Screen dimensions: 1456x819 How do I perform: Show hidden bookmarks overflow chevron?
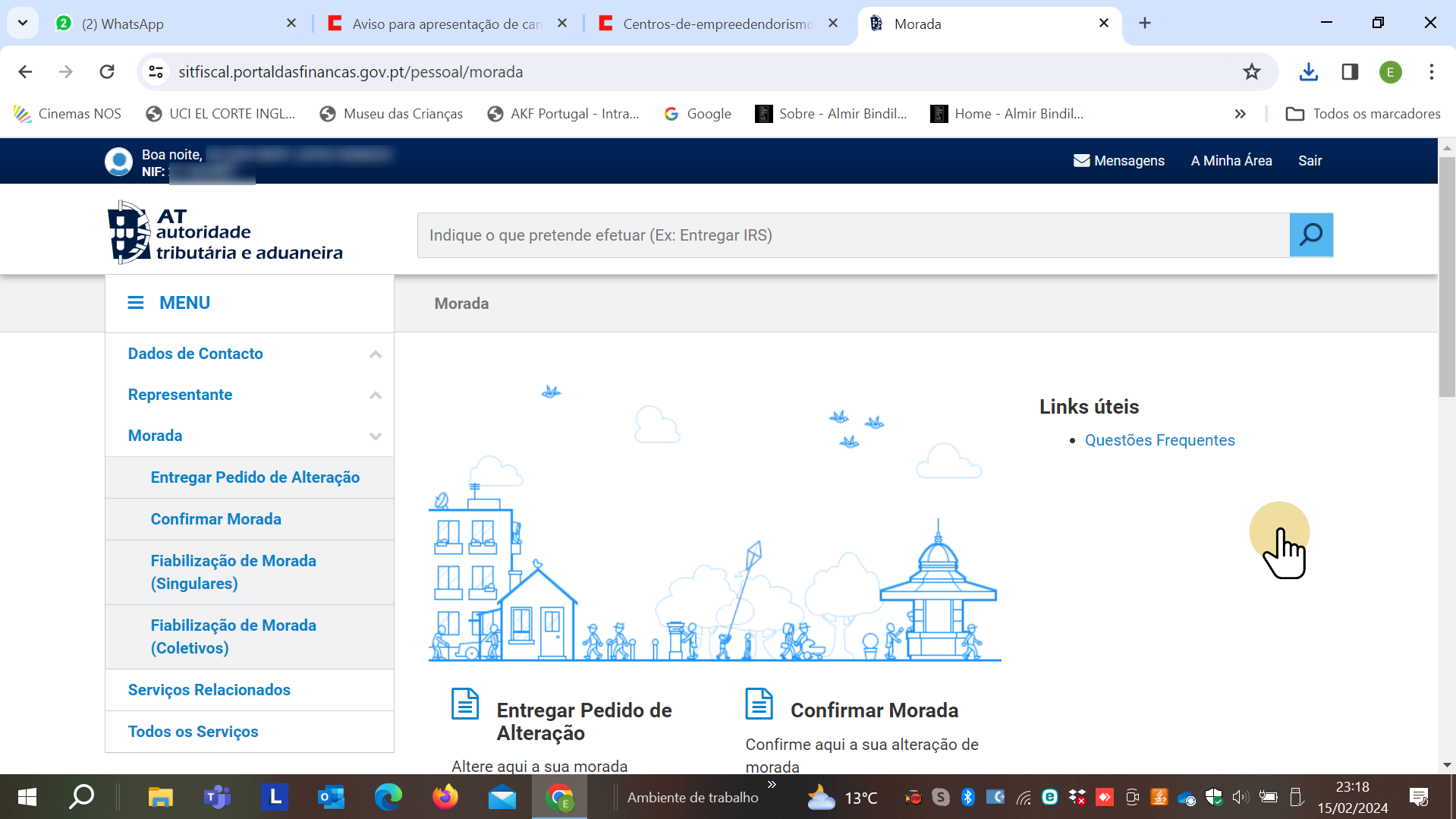(x=1240, y=114)
